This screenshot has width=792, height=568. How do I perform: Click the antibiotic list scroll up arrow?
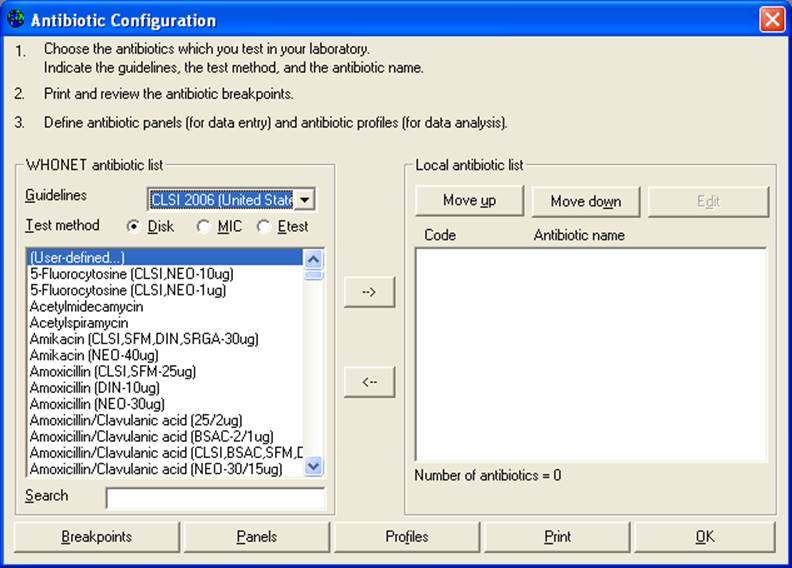pyautogui.click(x=313, y=259)
